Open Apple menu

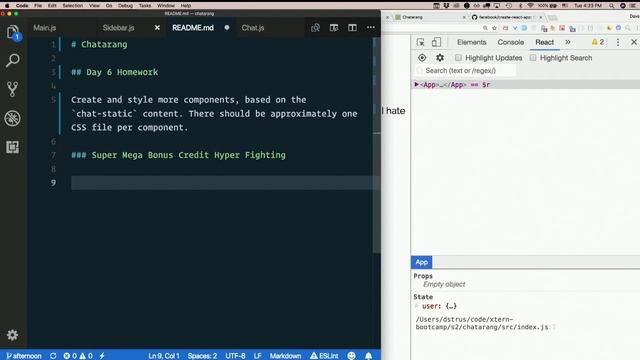click(x=7, y=6)
